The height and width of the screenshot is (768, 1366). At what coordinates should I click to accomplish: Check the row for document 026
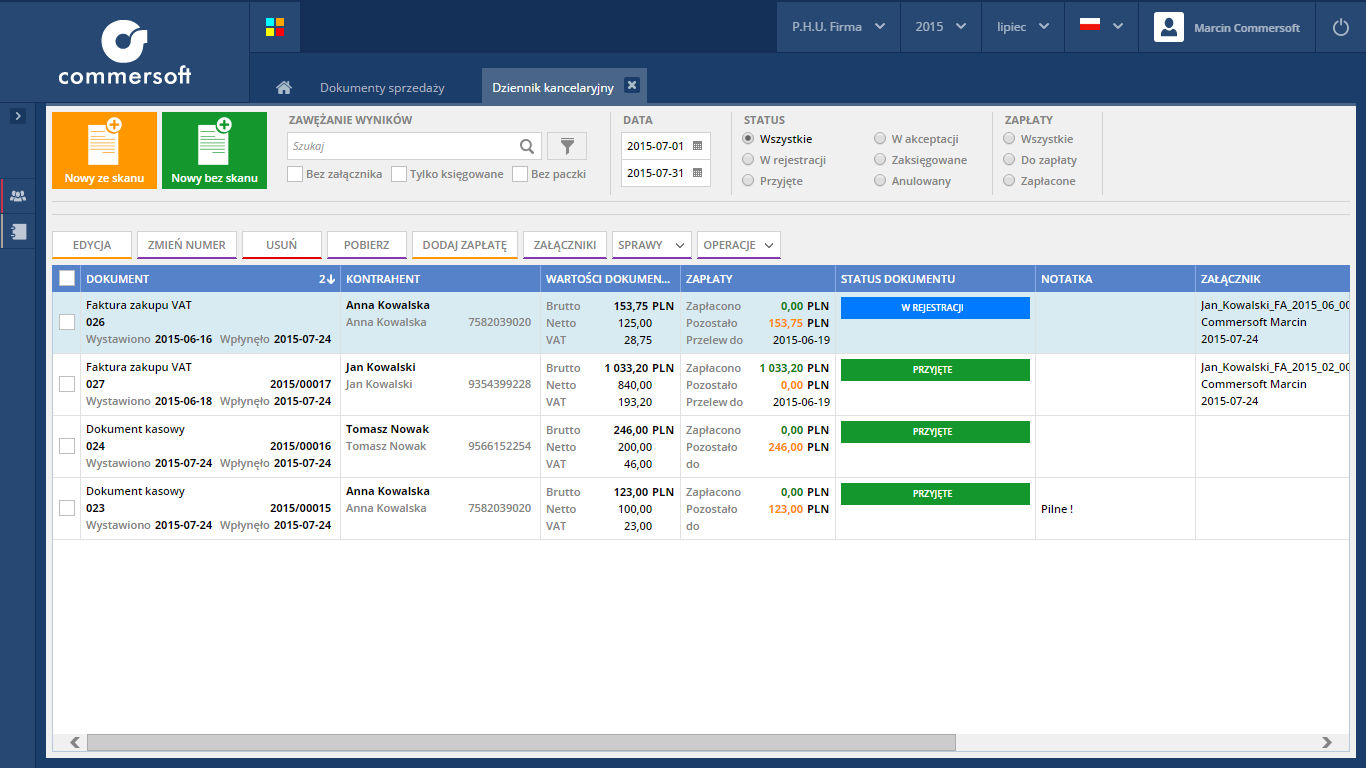click(67, 322)
